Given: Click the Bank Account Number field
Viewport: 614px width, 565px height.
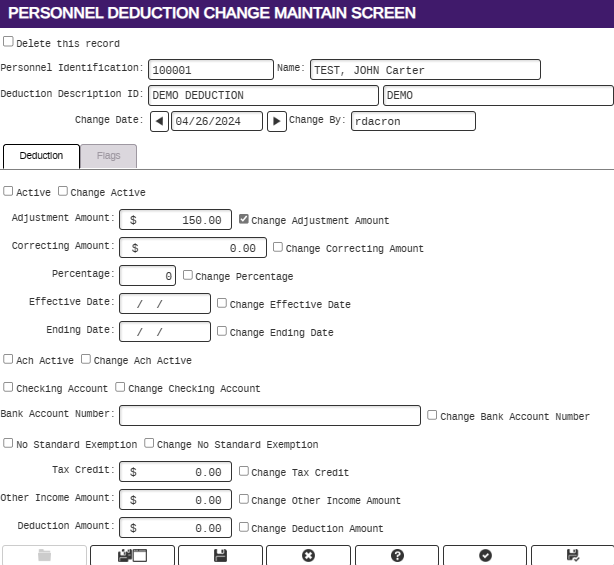Looking at the screenshot, I should 270,415.
